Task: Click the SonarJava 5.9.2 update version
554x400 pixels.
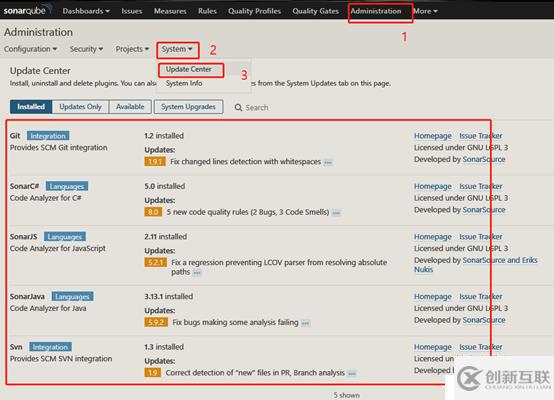Action: click(x=156, y=322)
